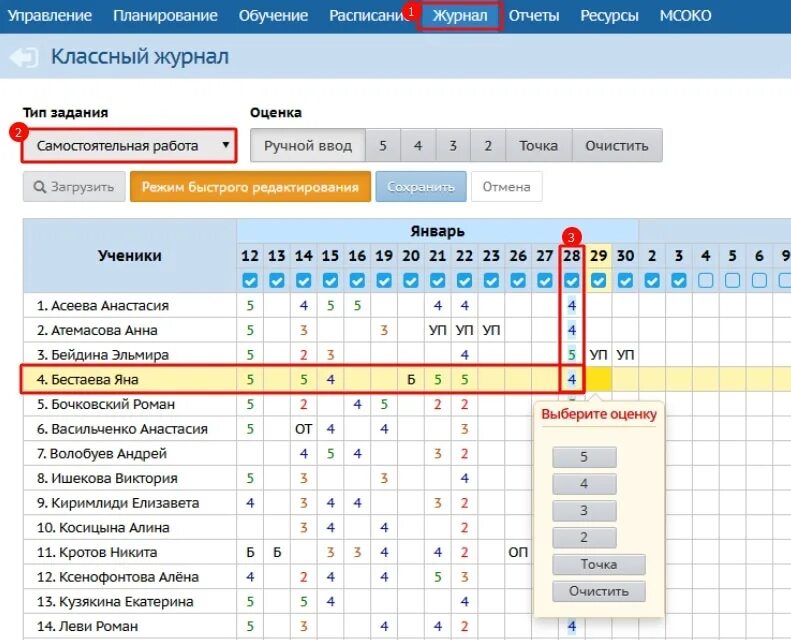Check the empty checkbox under date 4
791x640 pixels.
point(706,280)
